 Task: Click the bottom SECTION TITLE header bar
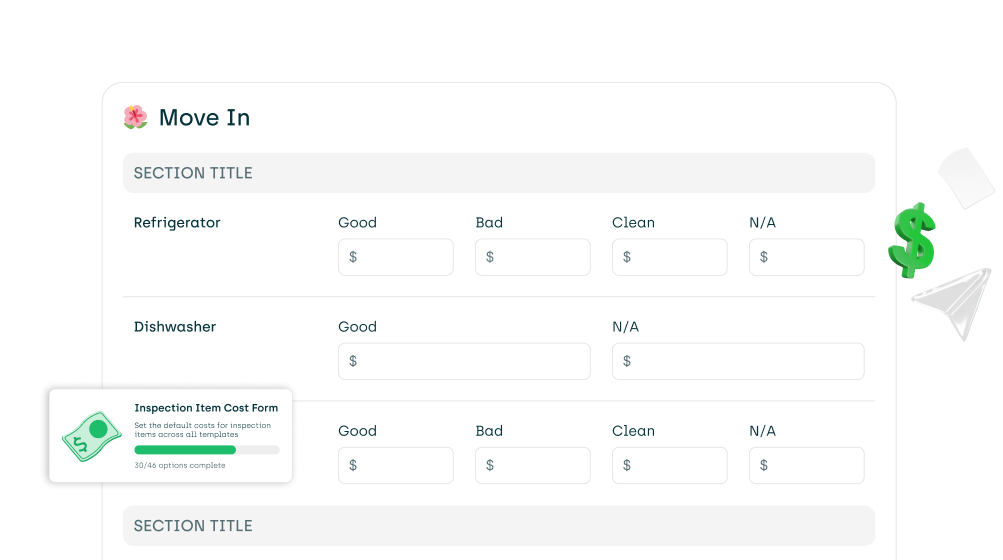[x=498, y=526]
